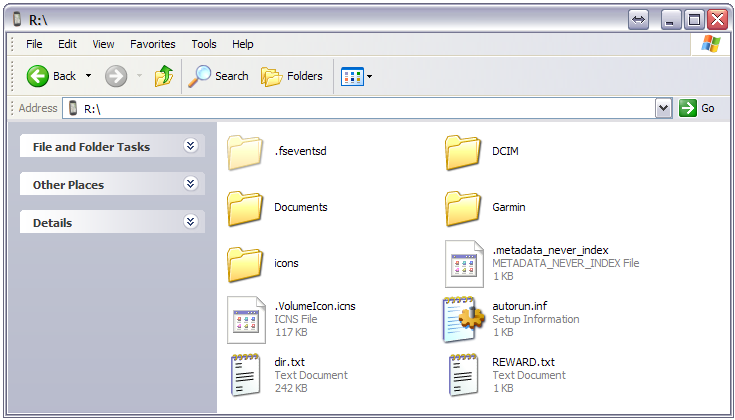
Task: Maximize the R:\ window
Action: pyautogui.click(x=694, y=20)
